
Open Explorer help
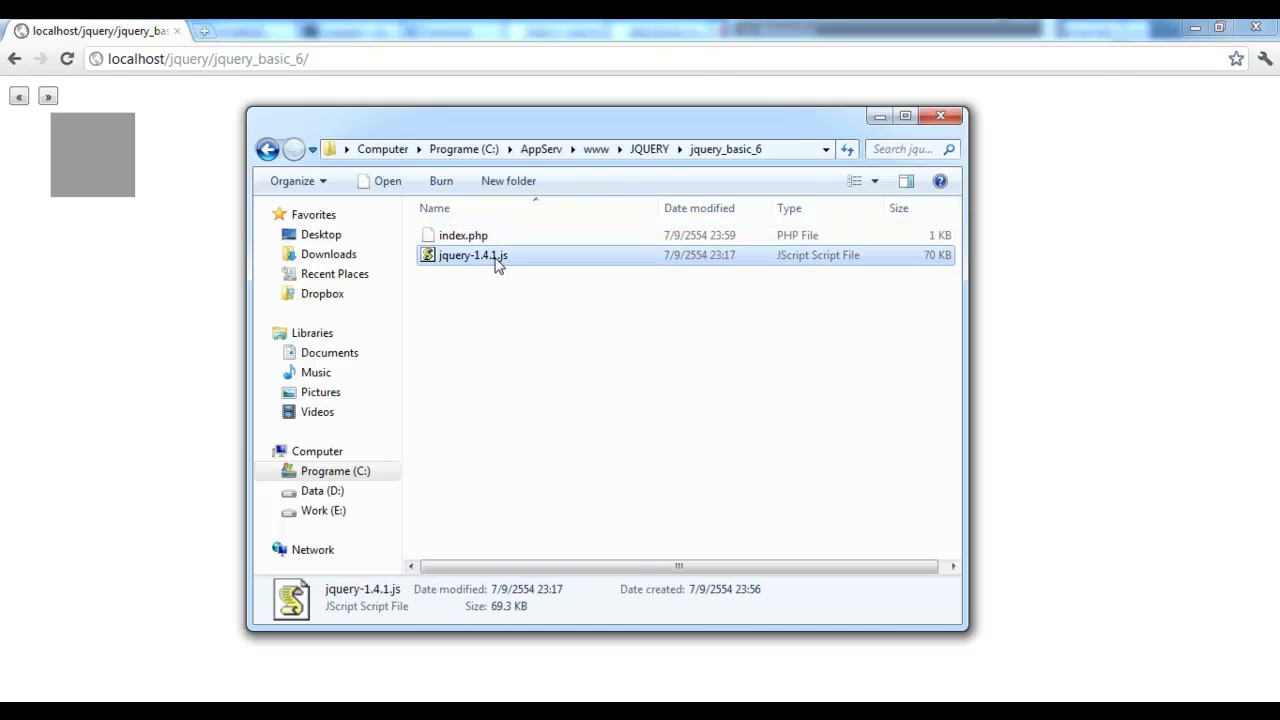[940, 181]
